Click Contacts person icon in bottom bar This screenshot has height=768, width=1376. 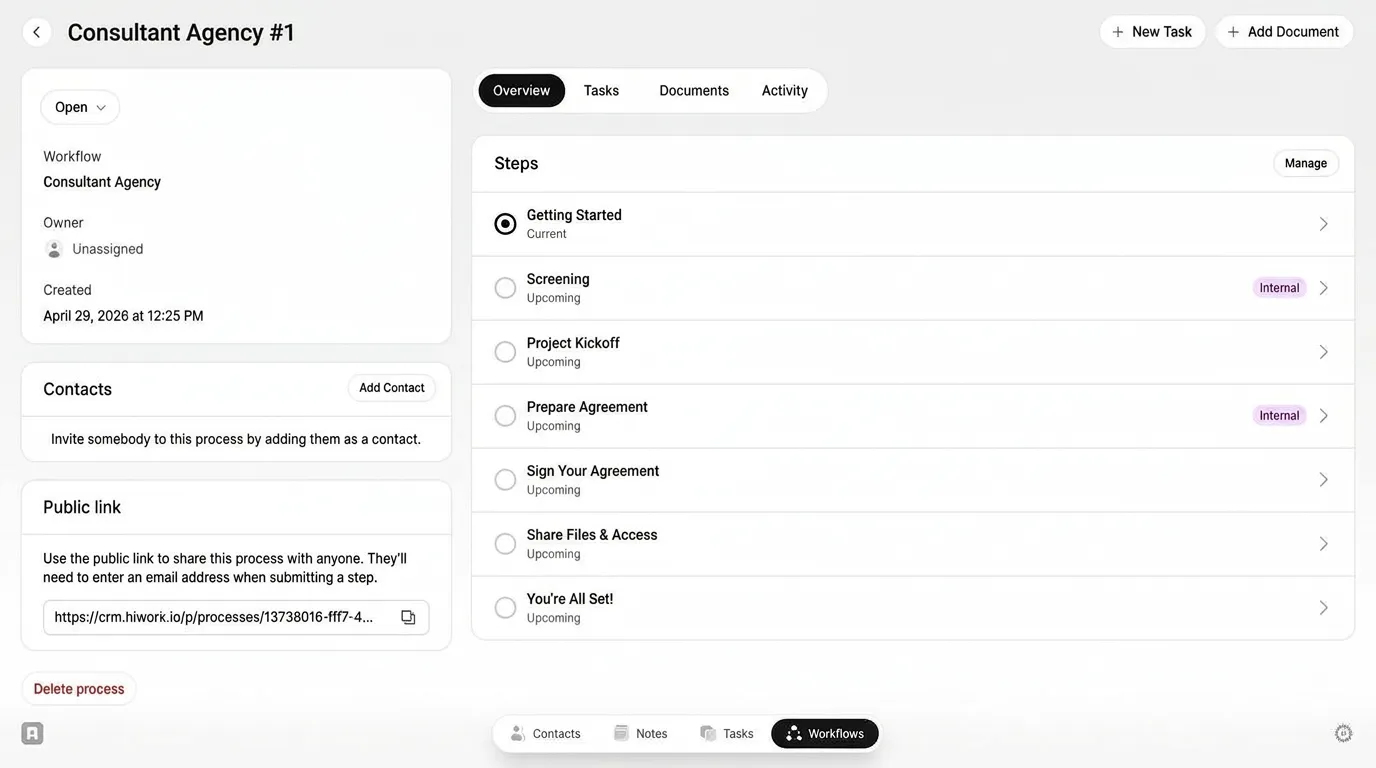pyautogui.click(x=517, y=733)
